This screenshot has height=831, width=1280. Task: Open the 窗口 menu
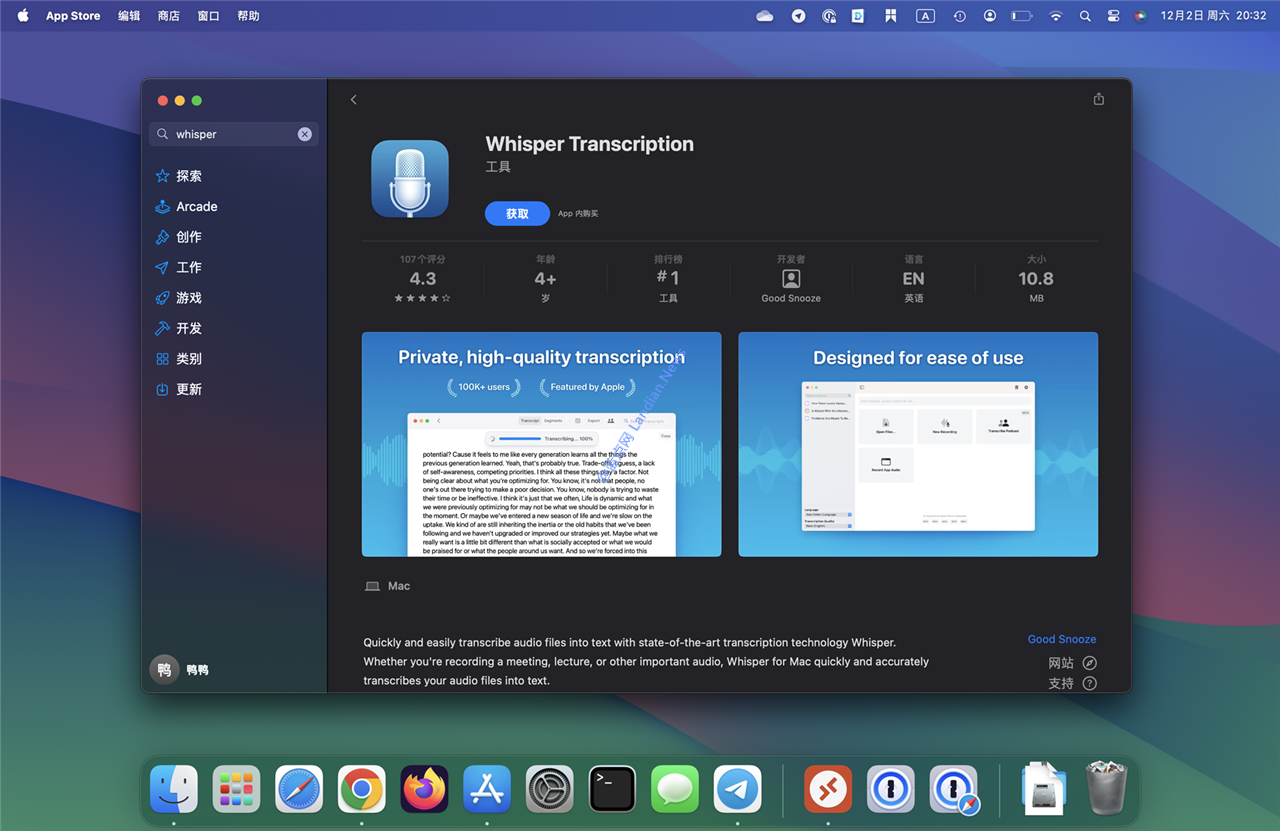pos(208,16)
